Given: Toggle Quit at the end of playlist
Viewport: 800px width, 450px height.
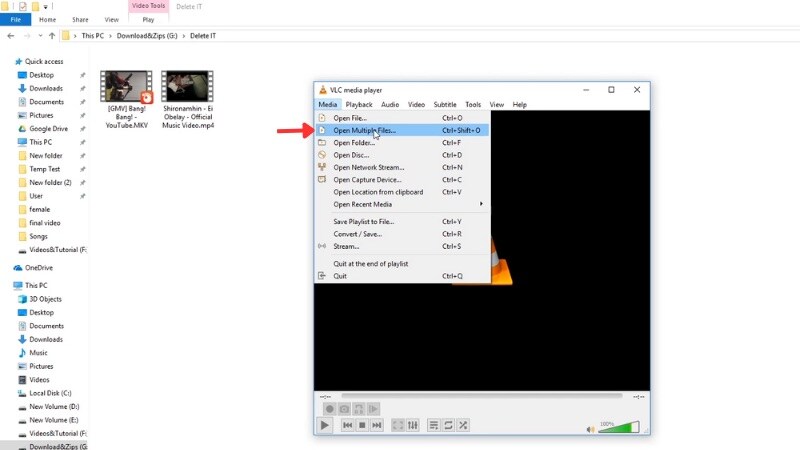Looking at the screenshot, I should [403, 264].
